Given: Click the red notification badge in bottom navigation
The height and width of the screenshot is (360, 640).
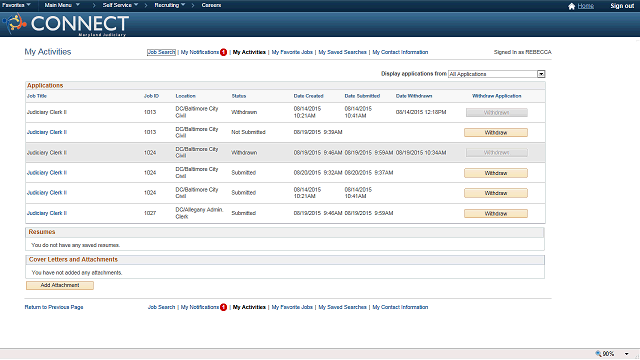Looking at the screenshot, I should point(224,307).
